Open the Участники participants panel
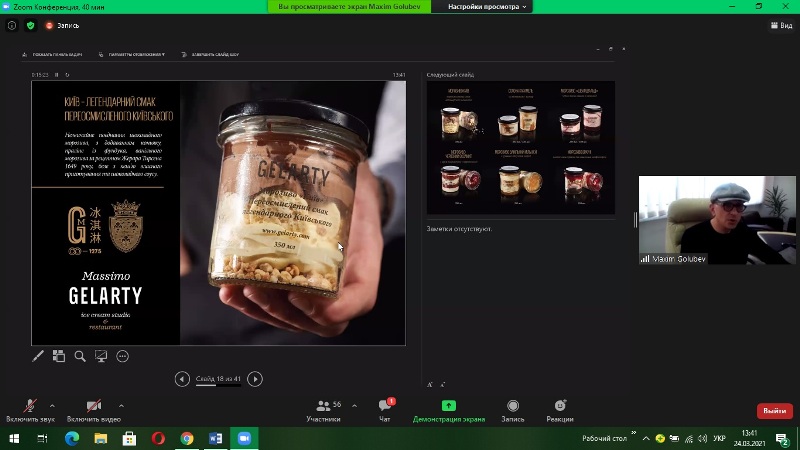 click(x=323, y=411)
